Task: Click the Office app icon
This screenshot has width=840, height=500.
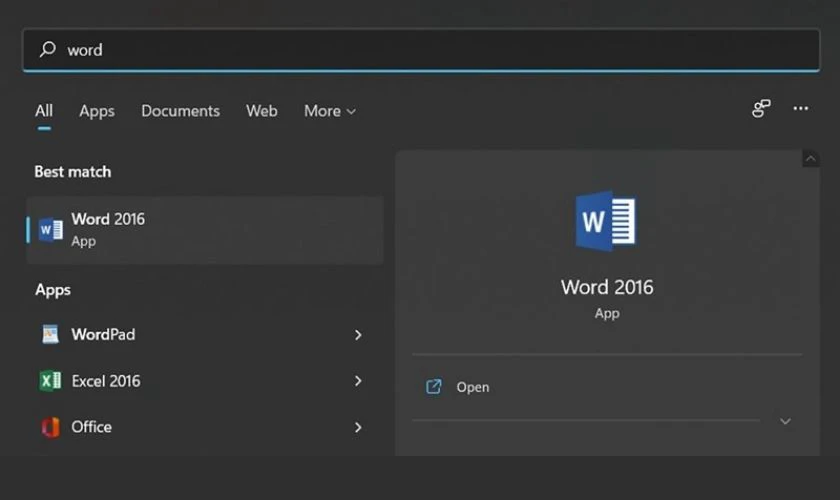Action: click(50, 427)
